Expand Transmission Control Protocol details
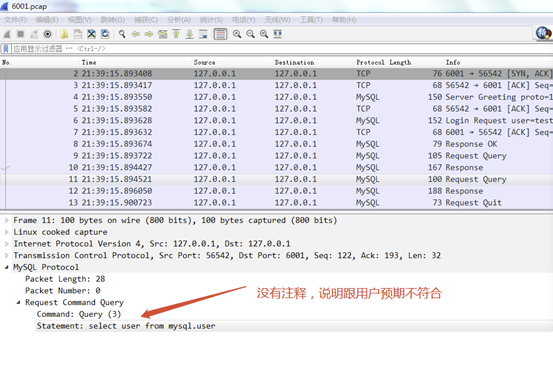Viewport: 553px width, 372px height. 7,255
